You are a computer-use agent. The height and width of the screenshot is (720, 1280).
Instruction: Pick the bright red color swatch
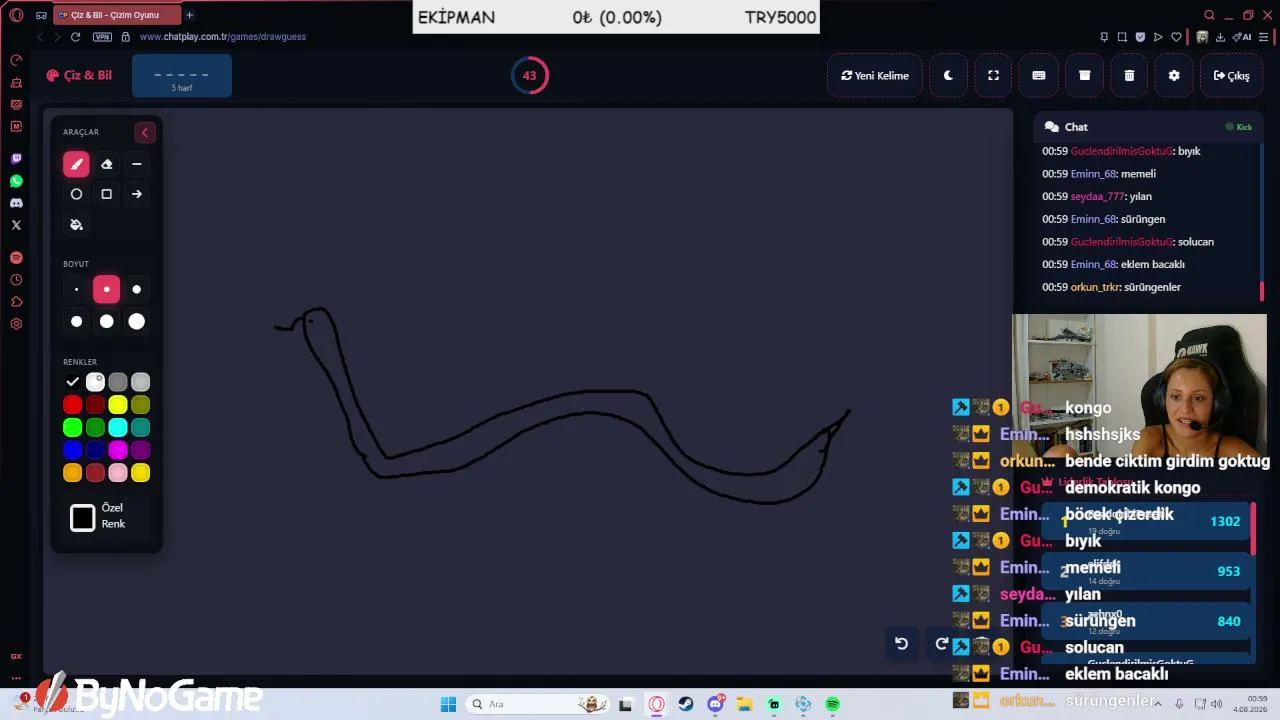[72, 405]
